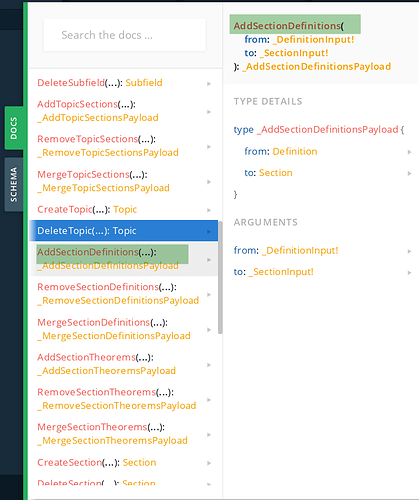
Task: Open the DOCS side tab
Action: (x=14, y=128)
